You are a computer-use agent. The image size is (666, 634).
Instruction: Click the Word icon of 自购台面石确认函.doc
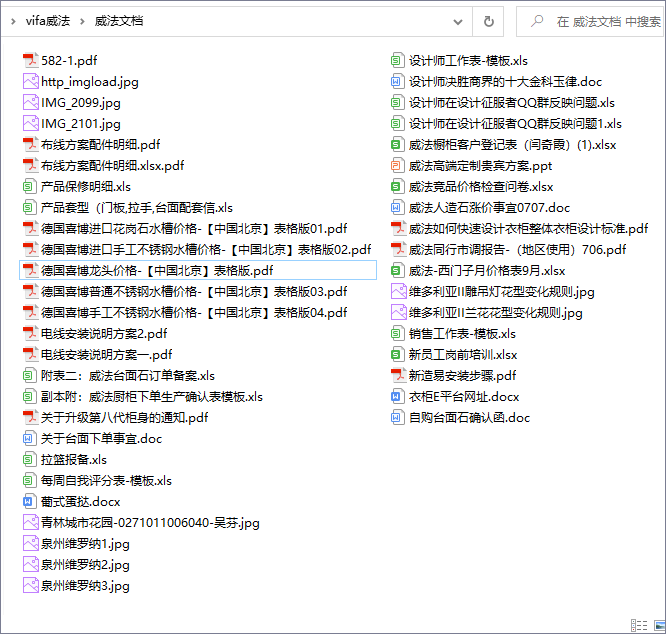(x=396, y=417)
